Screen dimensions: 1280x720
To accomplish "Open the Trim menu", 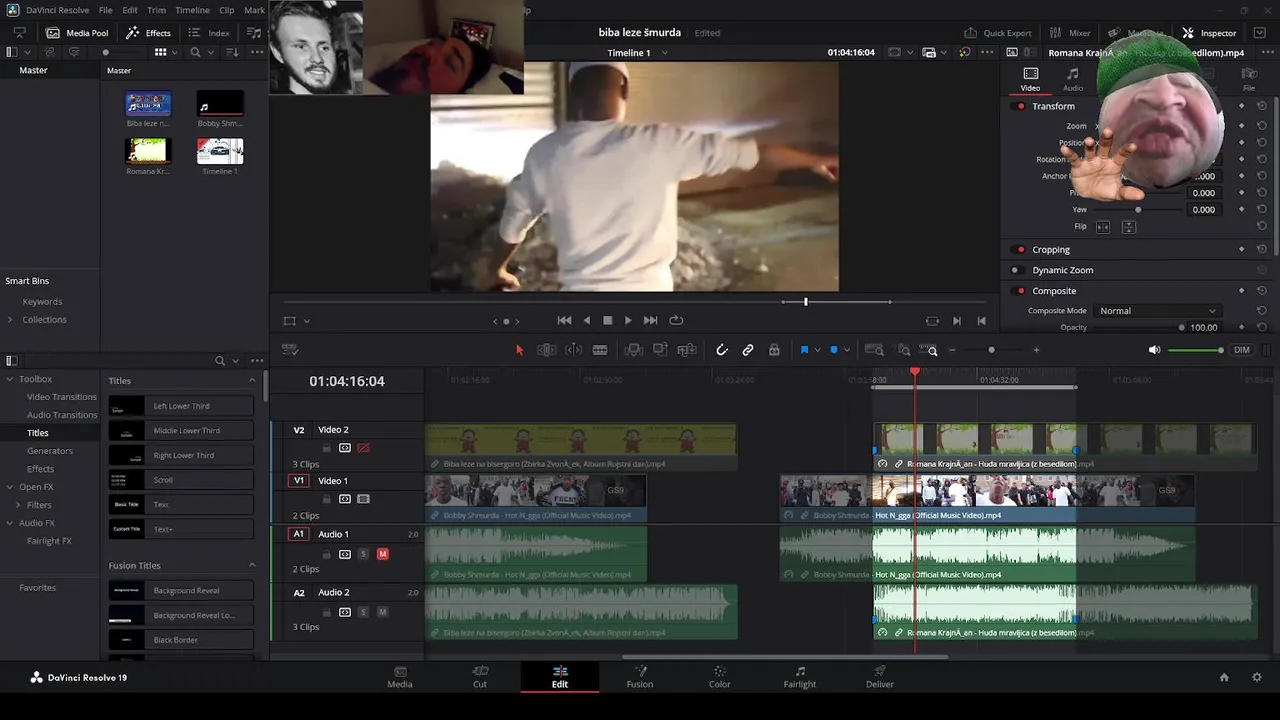I will point(157,10).
